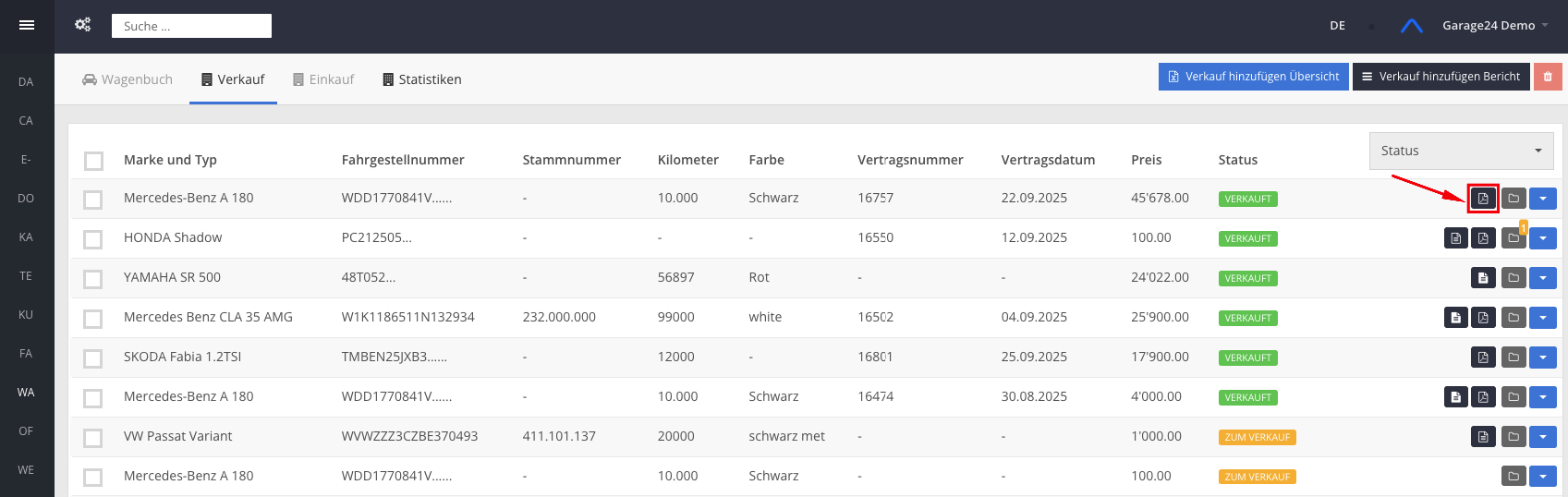The image size is (1568, 497).
Task: Click the red trash delete button
Action: coord(1548,77)
